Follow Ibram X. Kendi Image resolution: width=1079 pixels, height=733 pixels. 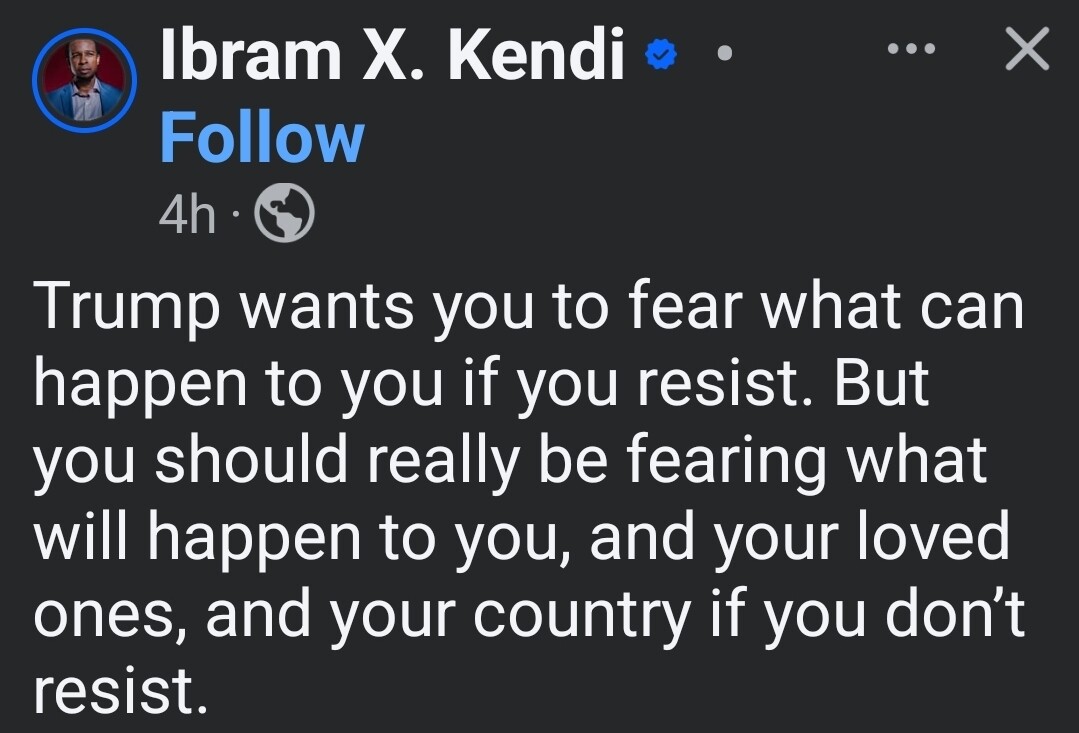click(x=262, y=139)
